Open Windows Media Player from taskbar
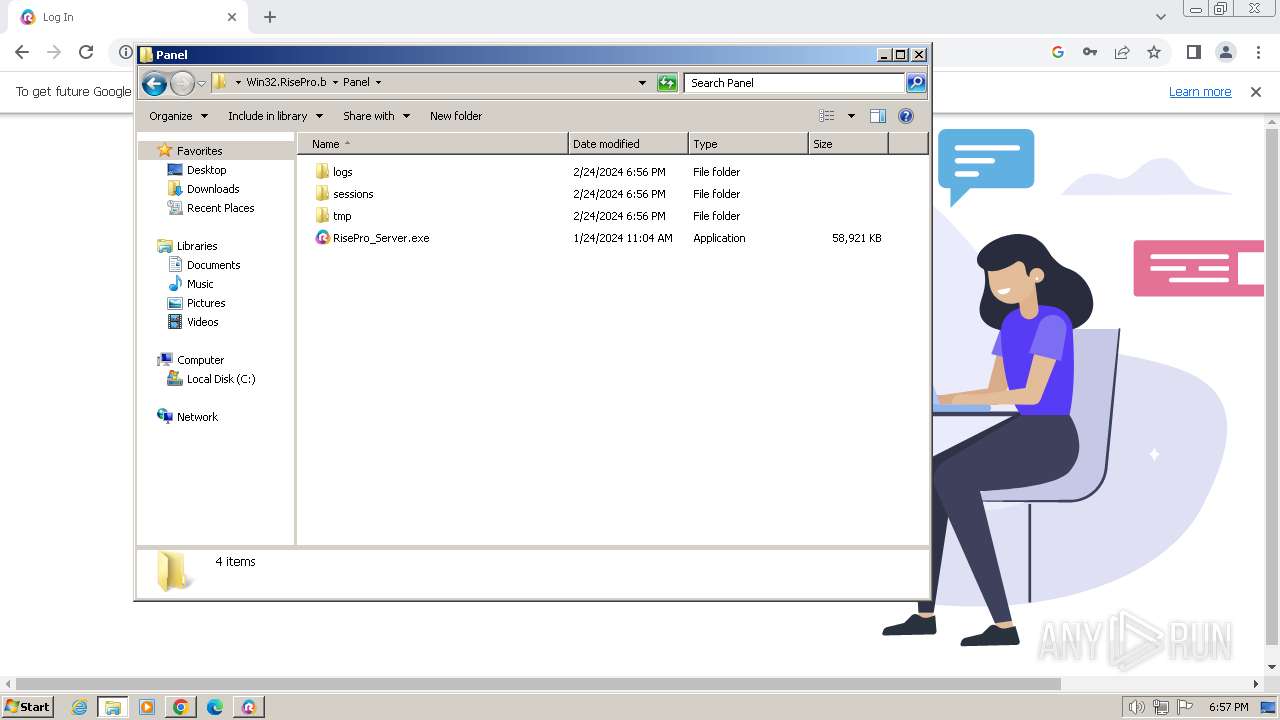 pyautogui.click(x=147, y=707)
